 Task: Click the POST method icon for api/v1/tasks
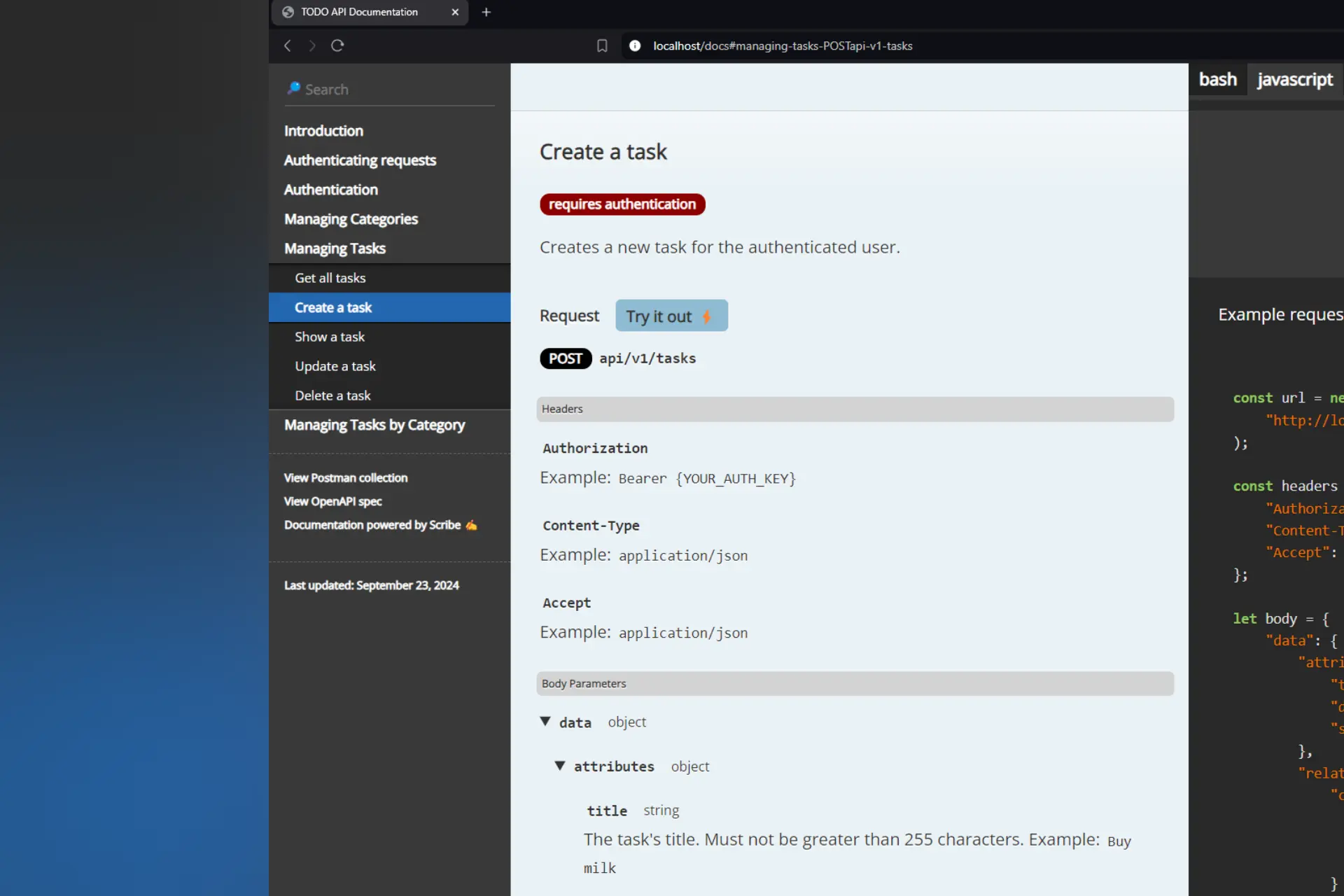coord(564,358)
